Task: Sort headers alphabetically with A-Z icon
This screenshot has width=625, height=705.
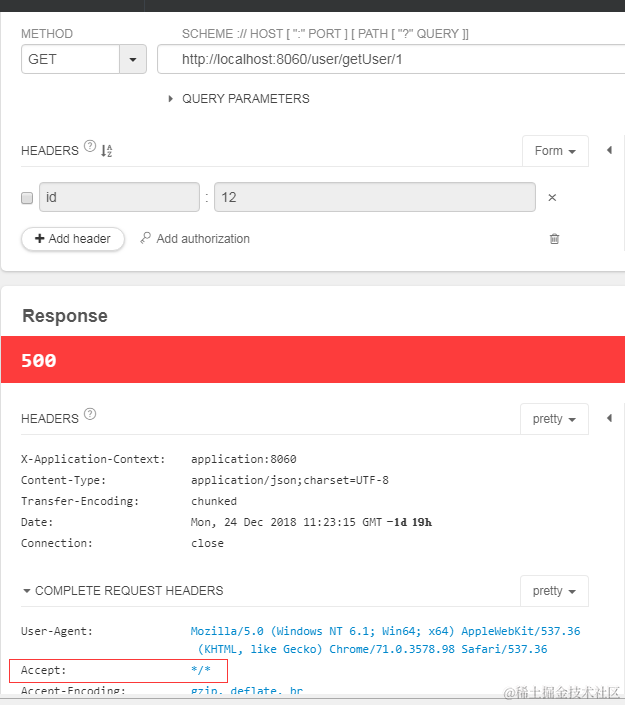Action: coord(107,151)
